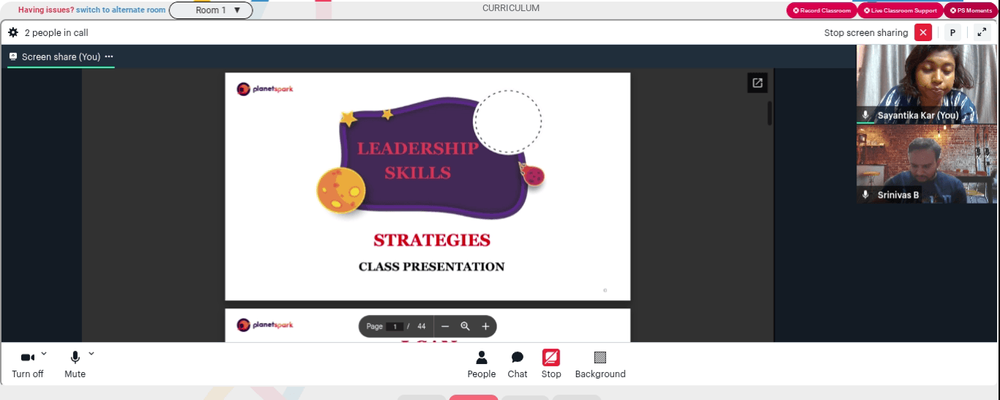Open the People panel
The image size is (1000, 400).
tap(482, 364)
